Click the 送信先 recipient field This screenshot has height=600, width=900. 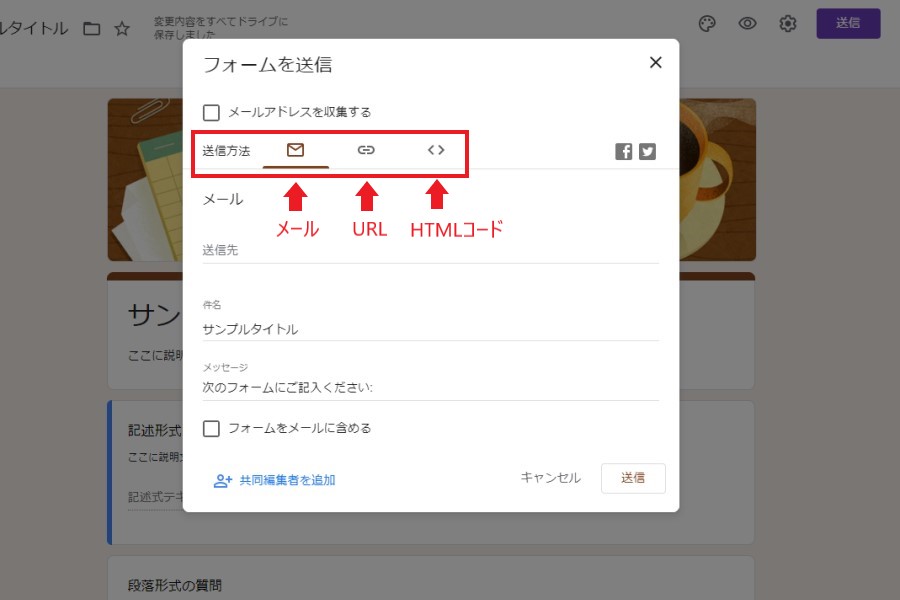(x=430, y=251)
